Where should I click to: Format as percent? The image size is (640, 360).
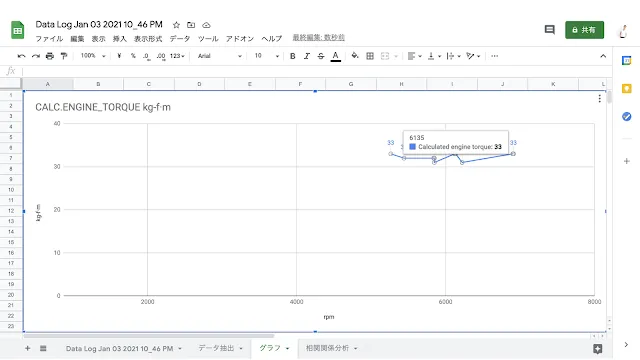point(133,56)
